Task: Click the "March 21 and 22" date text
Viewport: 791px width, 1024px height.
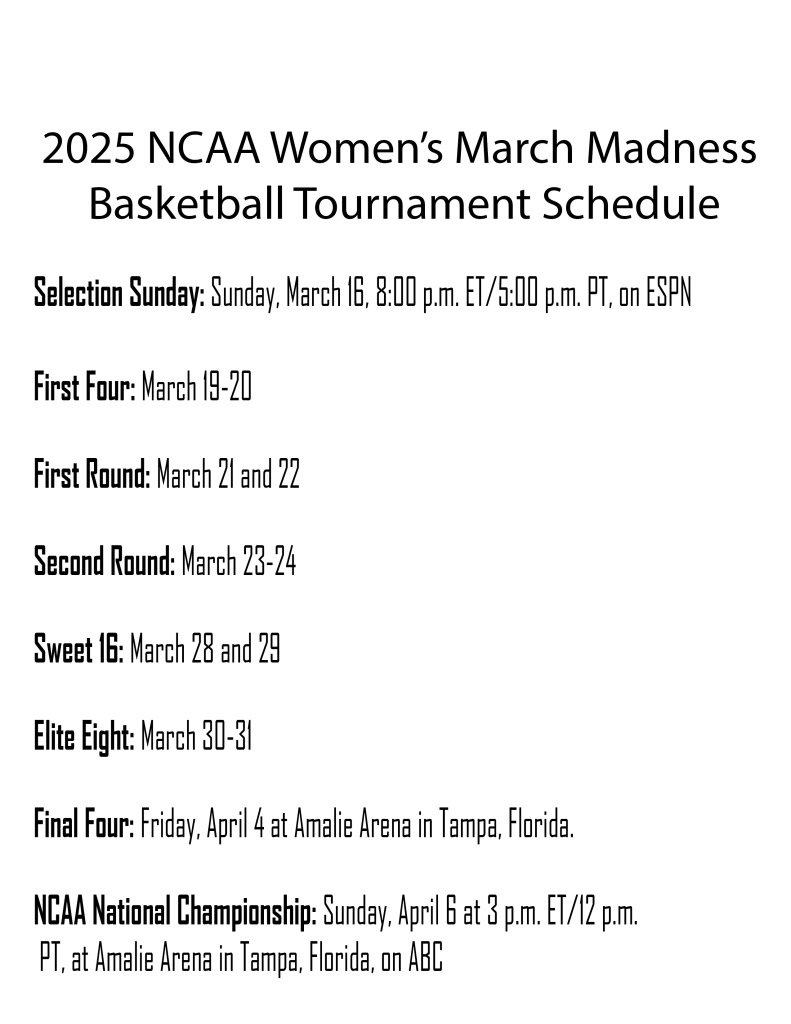Action: point(228,475)
